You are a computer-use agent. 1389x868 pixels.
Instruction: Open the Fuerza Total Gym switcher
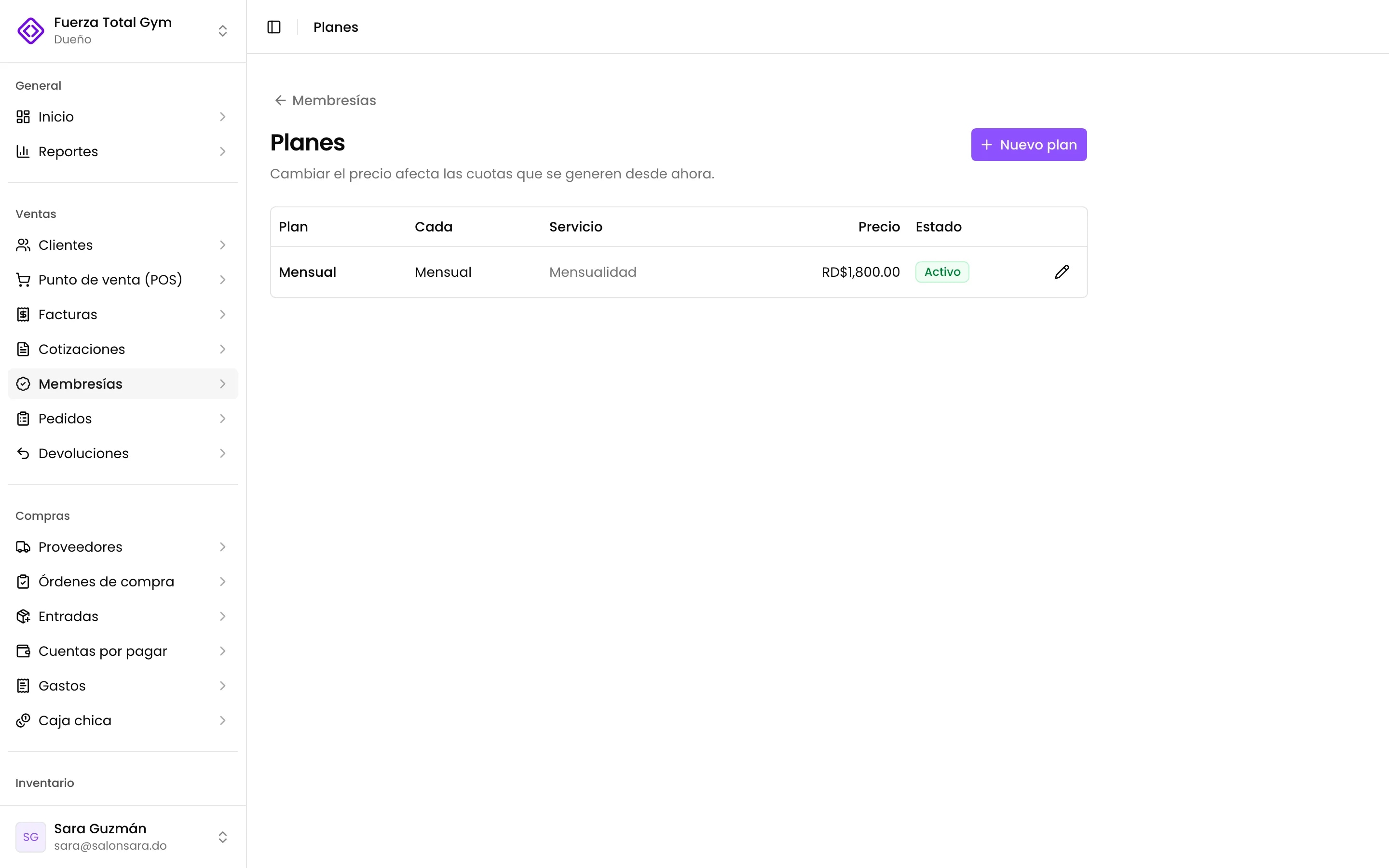point(123,30)
